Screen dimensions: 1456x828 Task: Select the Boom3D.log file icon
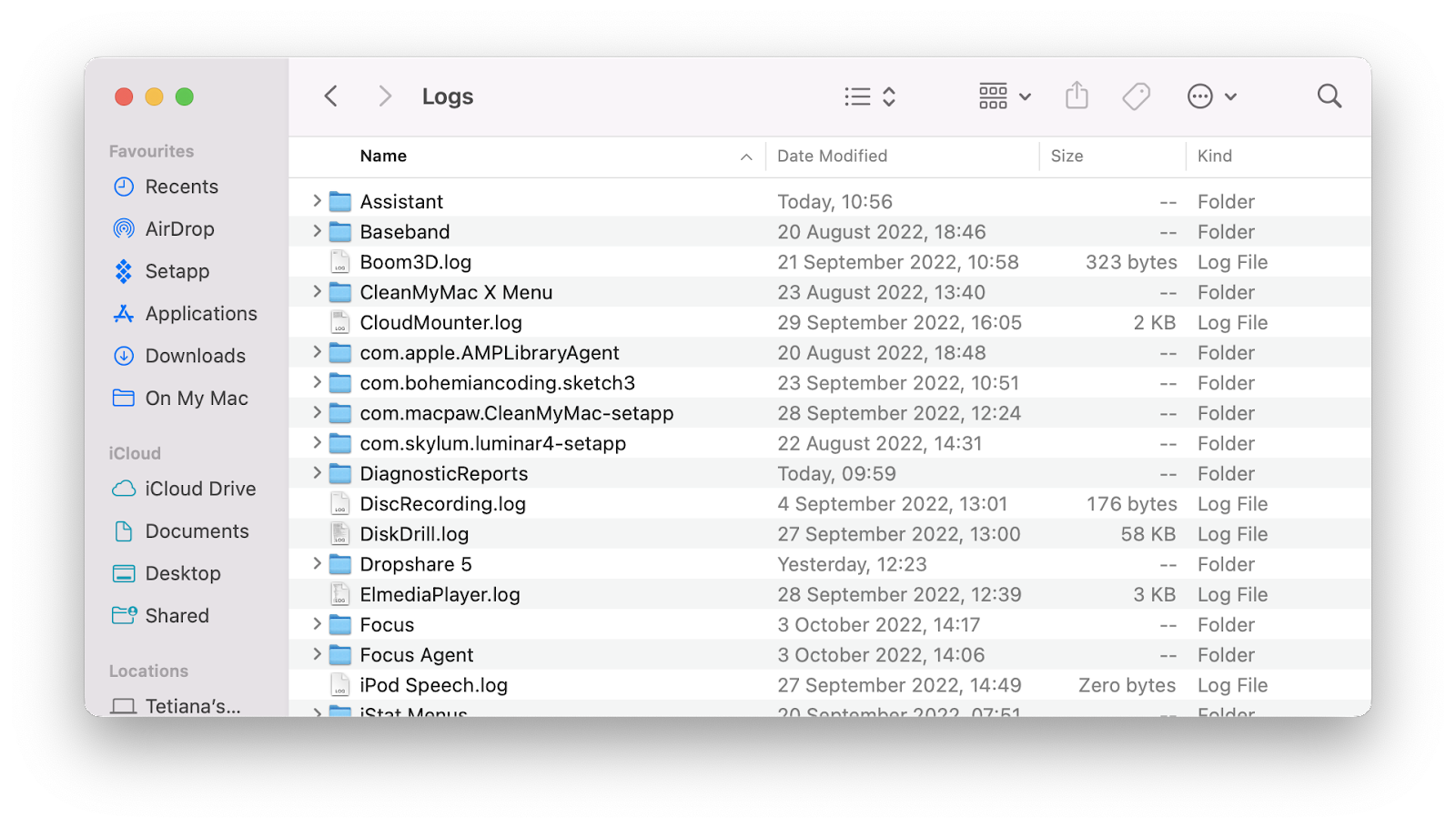click(340, 262)
